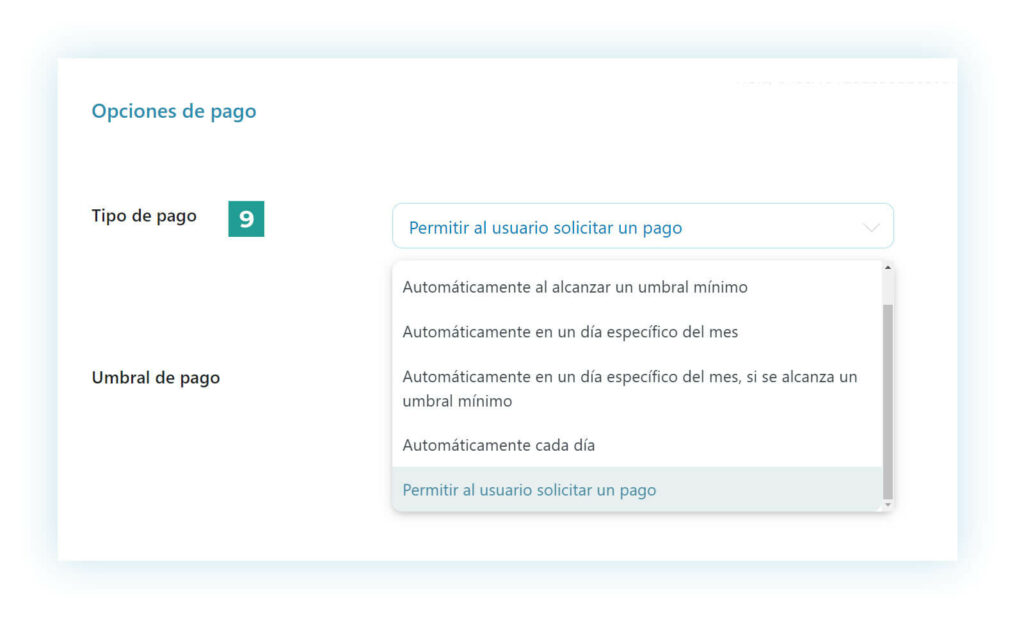Choose 'Automáticamente en un día específico del mes'

coord(637,332)
